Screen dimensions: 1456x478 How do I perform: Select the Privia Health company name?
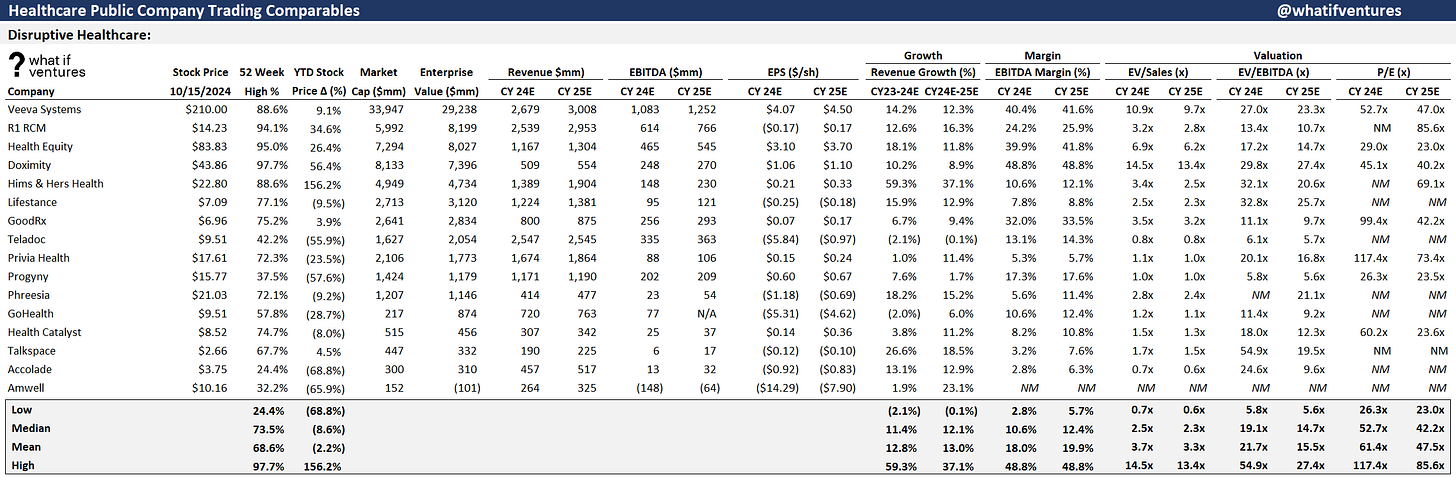pos(39,258)
